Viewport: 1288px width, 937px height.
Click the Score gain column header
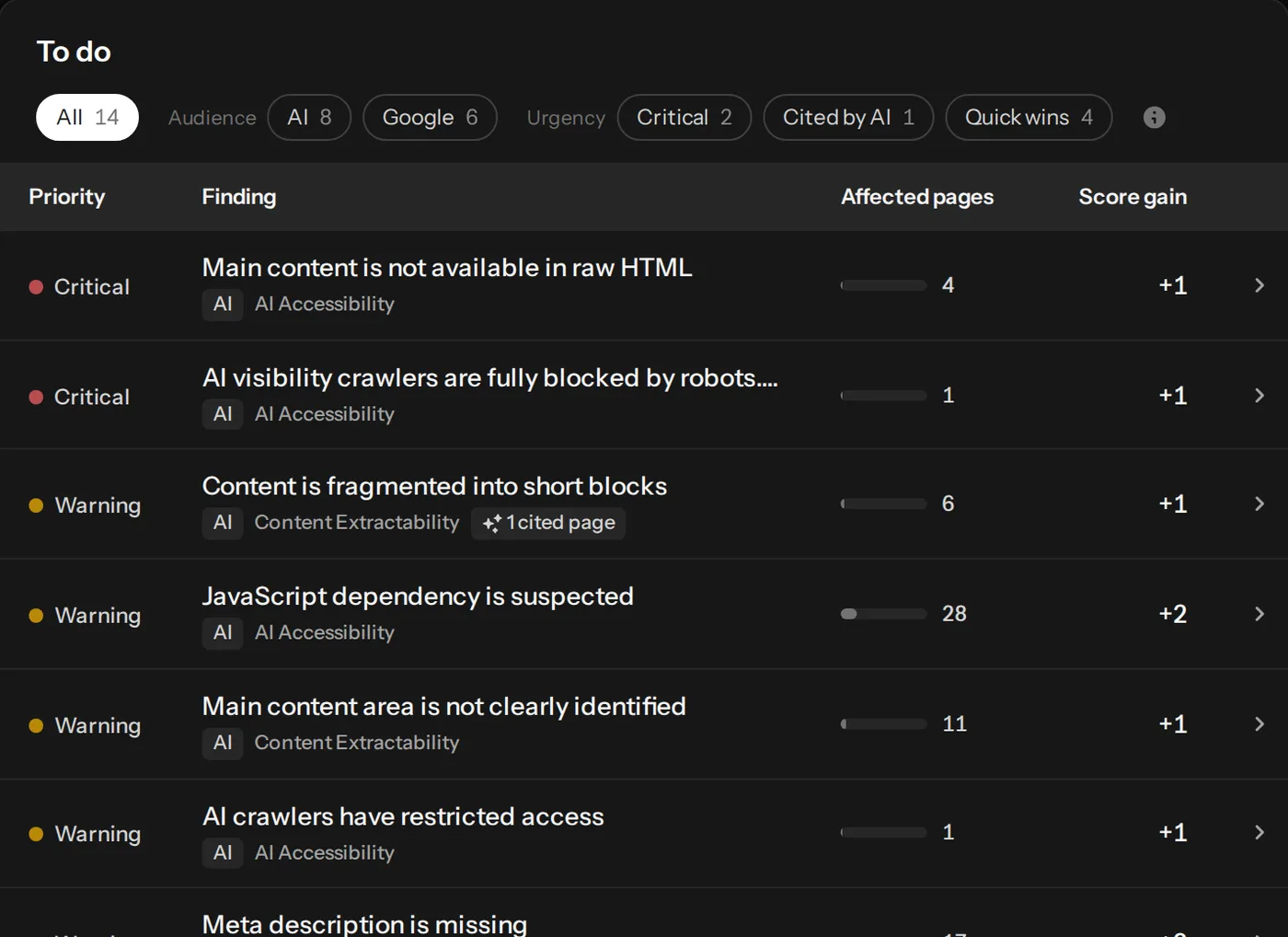[x=1133, y=197]
